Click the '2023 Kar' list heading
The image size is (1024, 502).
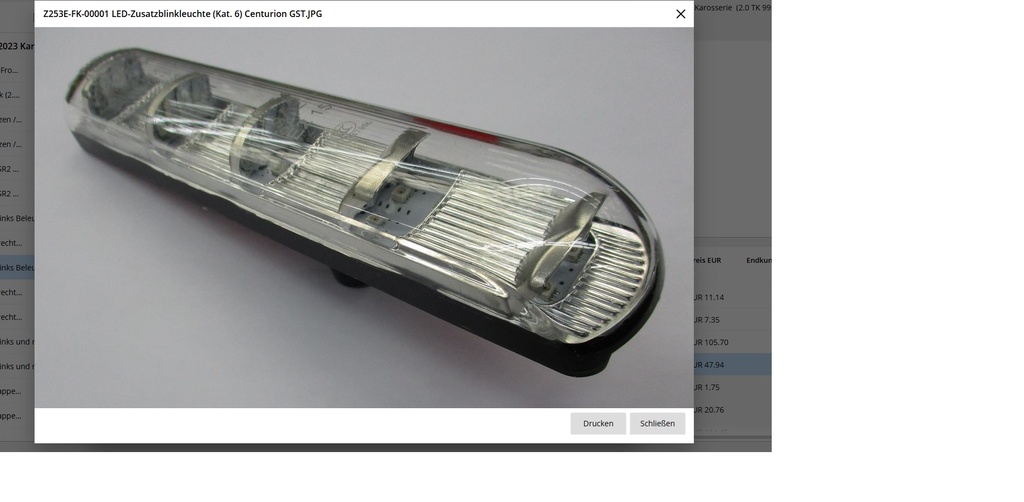[17, 46]
